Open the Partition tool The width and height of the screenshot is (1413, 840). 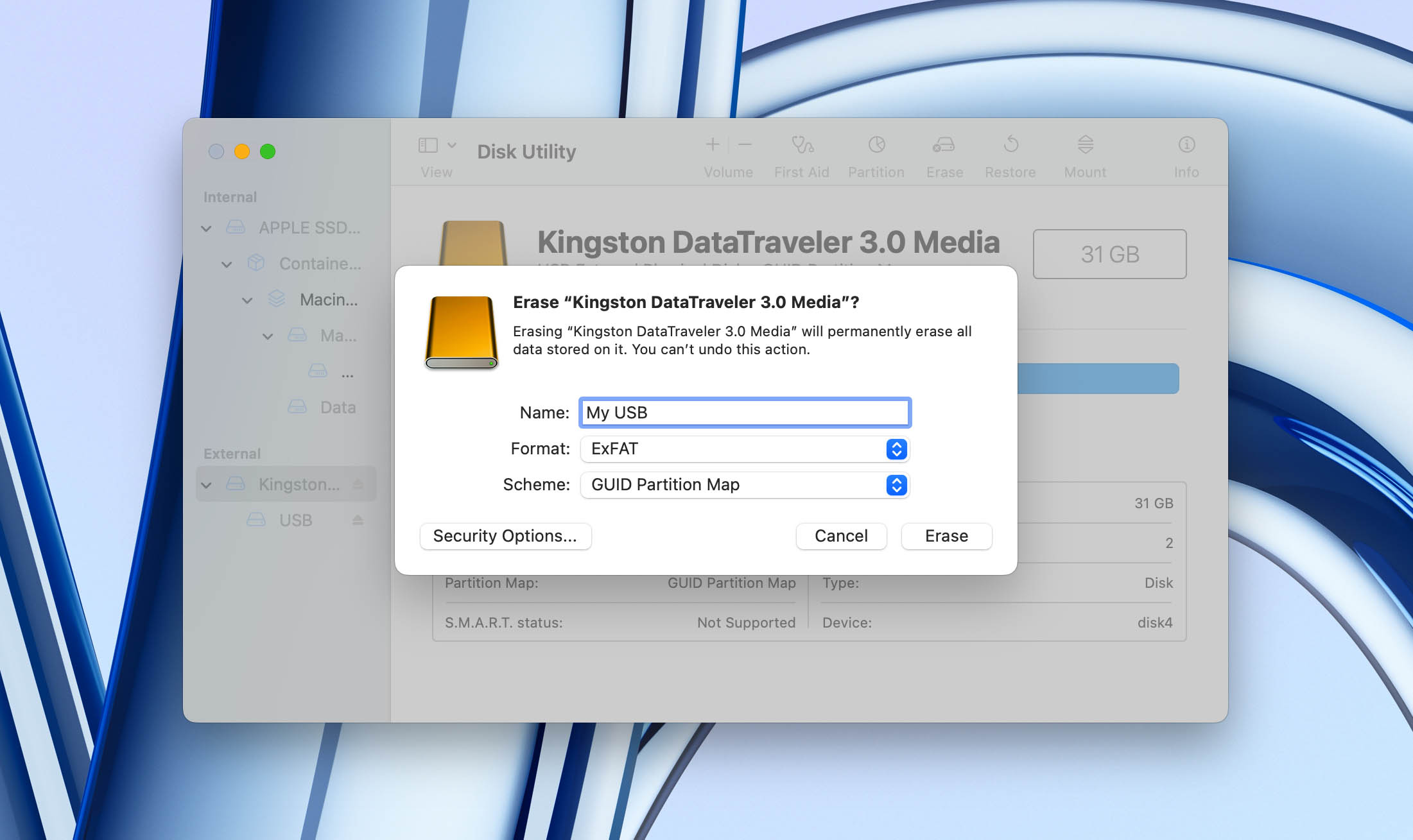click(876, 154)
